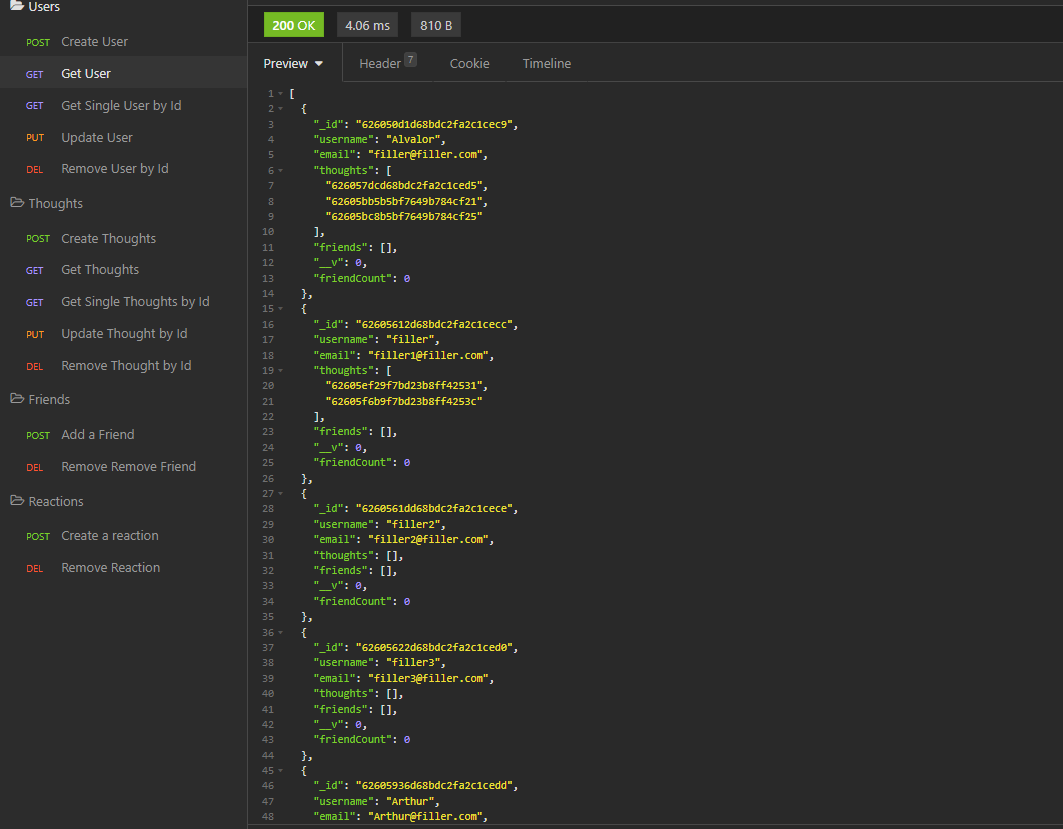Open the Preview mode dropdown
The width and height of the screenshot is (1063, 829).
tap(294, 63)
